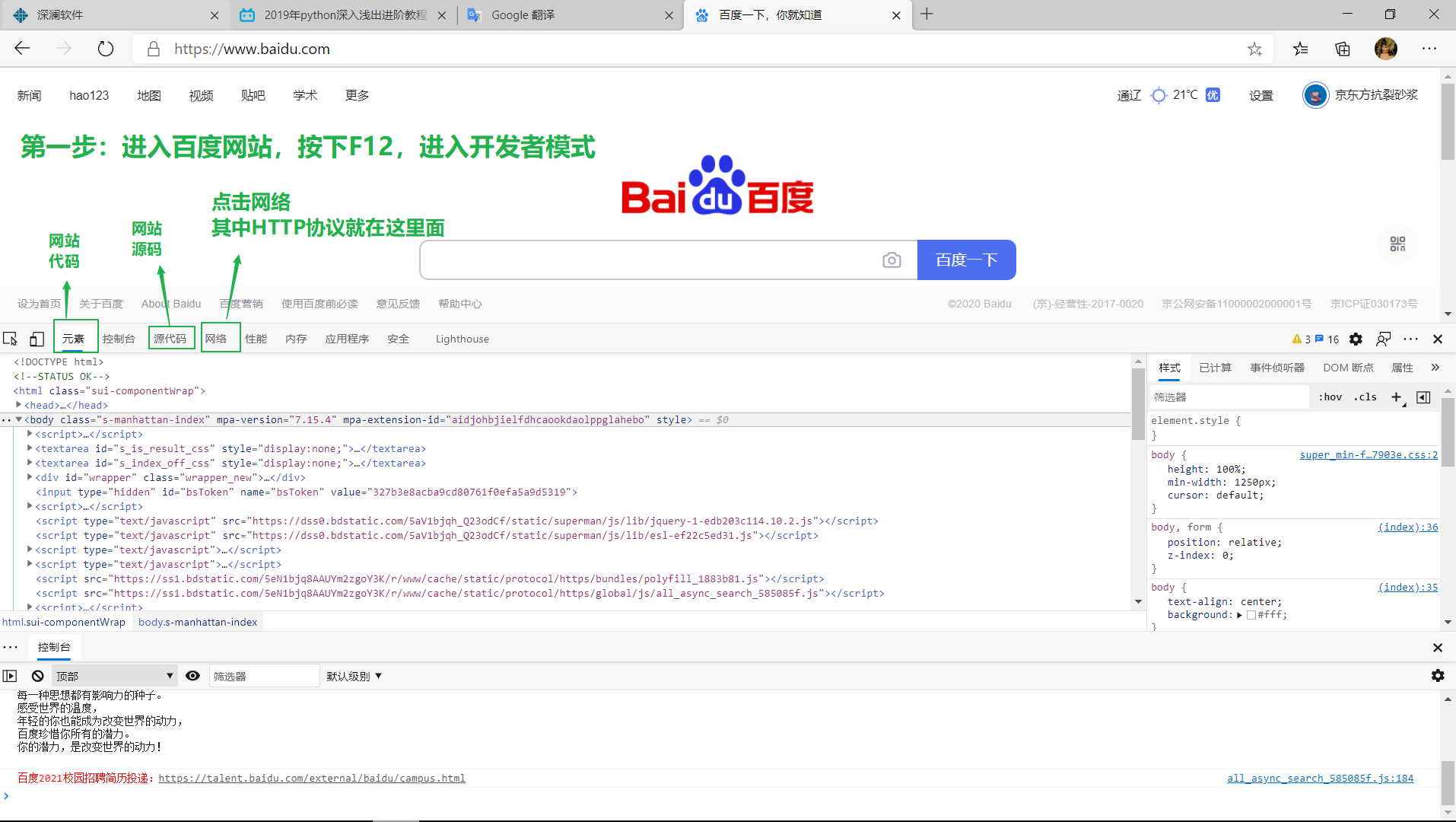Clear the console
Image resolution: width=1456 pixels, height=822 pixels.
(x=37, y=676)
